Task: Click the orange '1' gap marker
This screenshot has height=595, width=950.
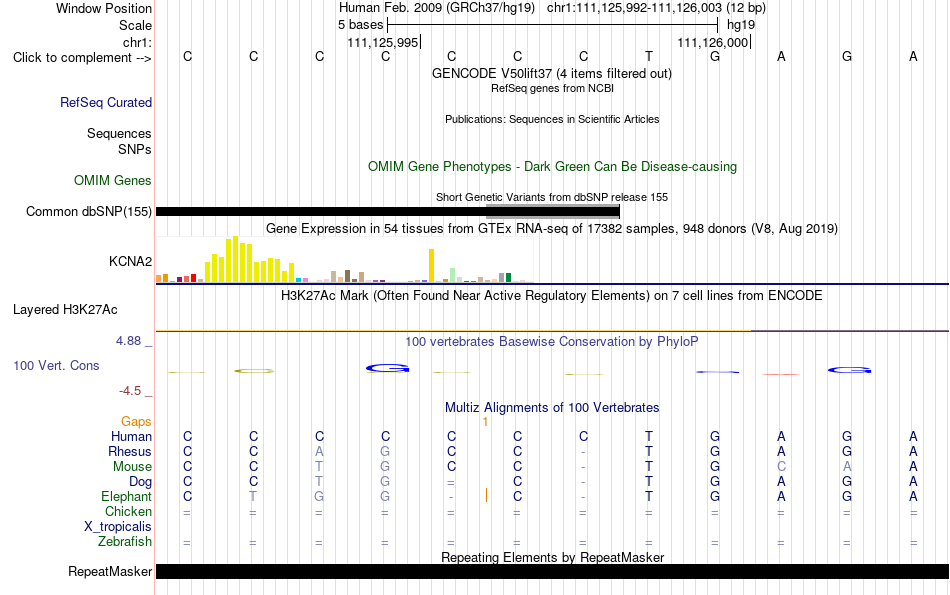Action: (x=485, y=422)
